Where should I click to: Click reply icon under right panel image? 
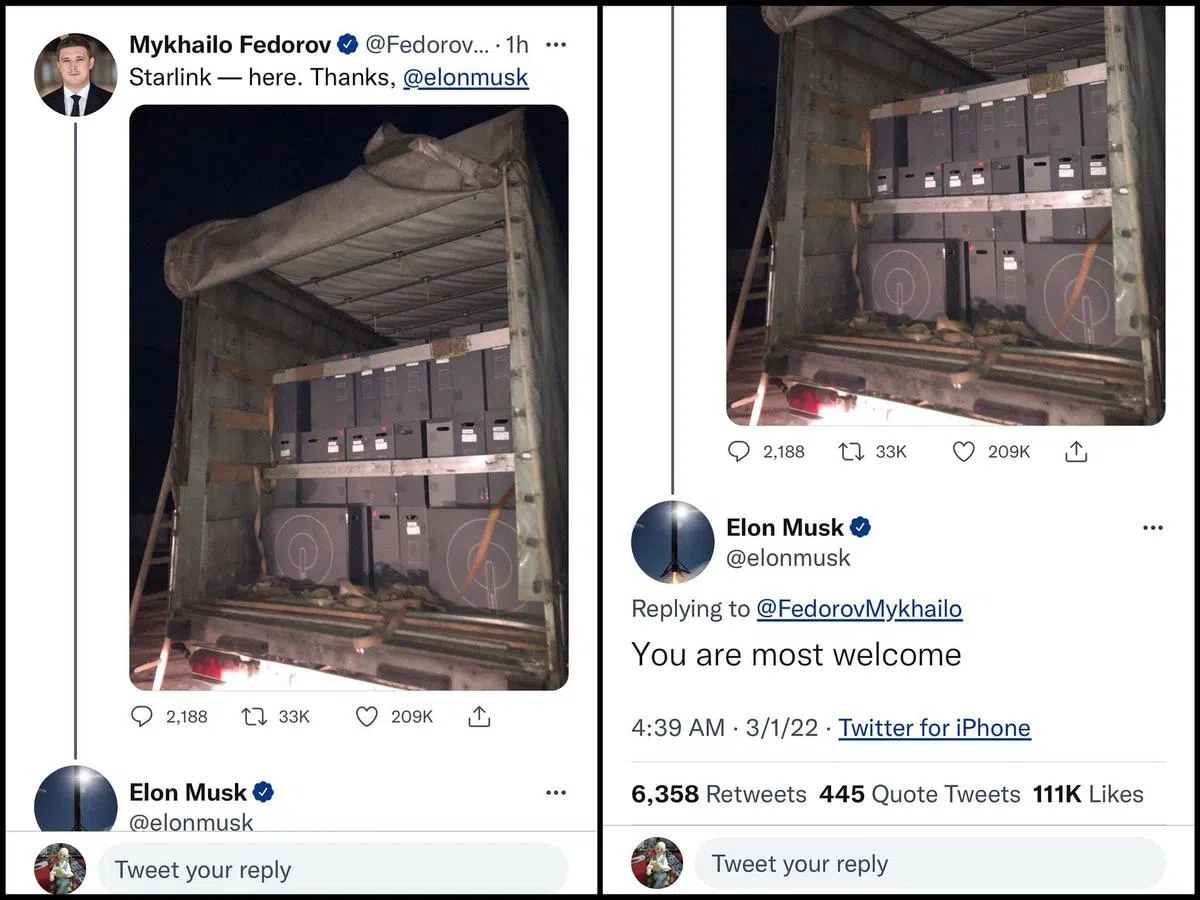tap(739, 452)
